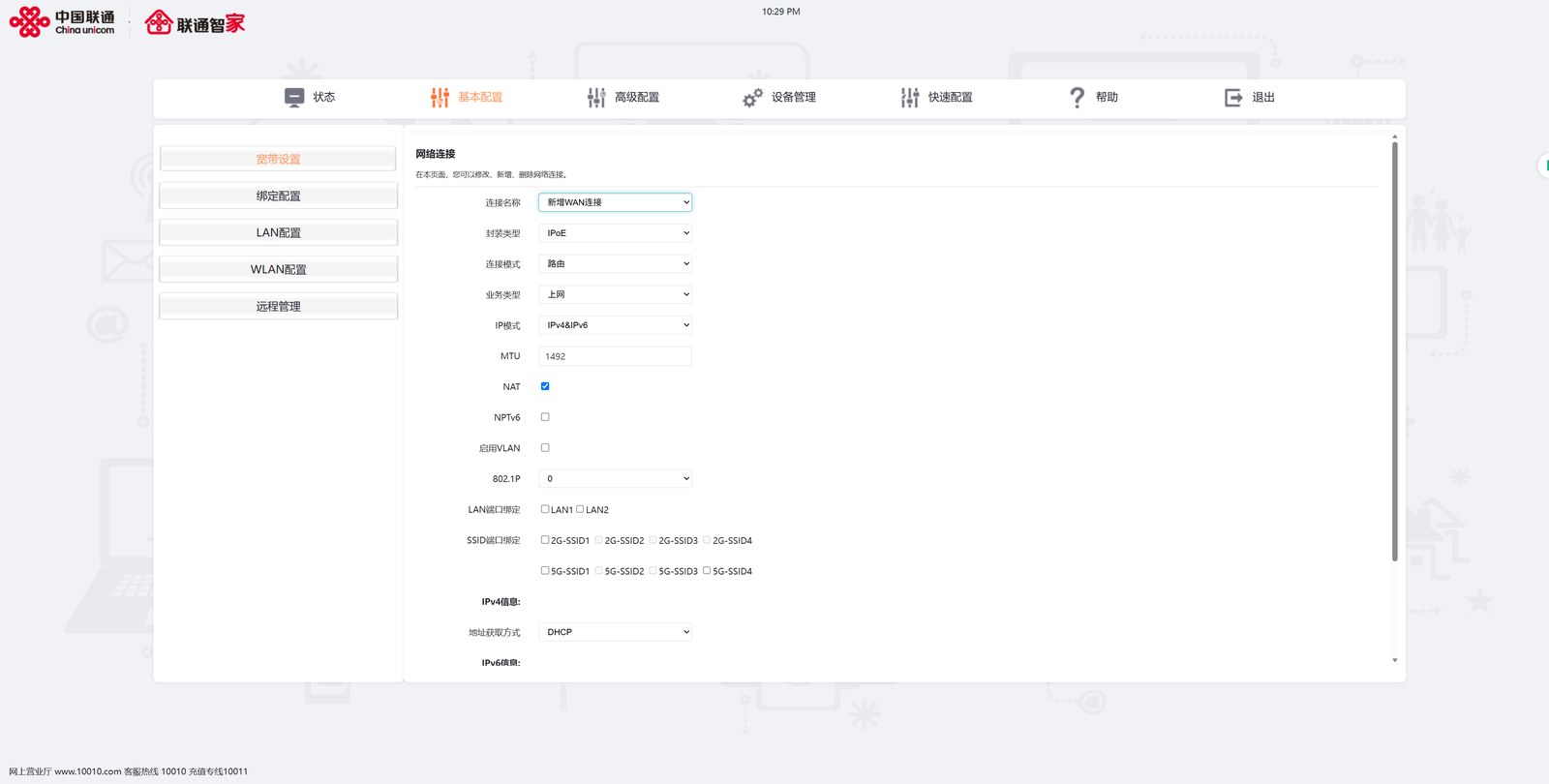Open the 连接模式 dropdown set to 路由
This screenshot has height=784, width=1549.
(615, 263)
